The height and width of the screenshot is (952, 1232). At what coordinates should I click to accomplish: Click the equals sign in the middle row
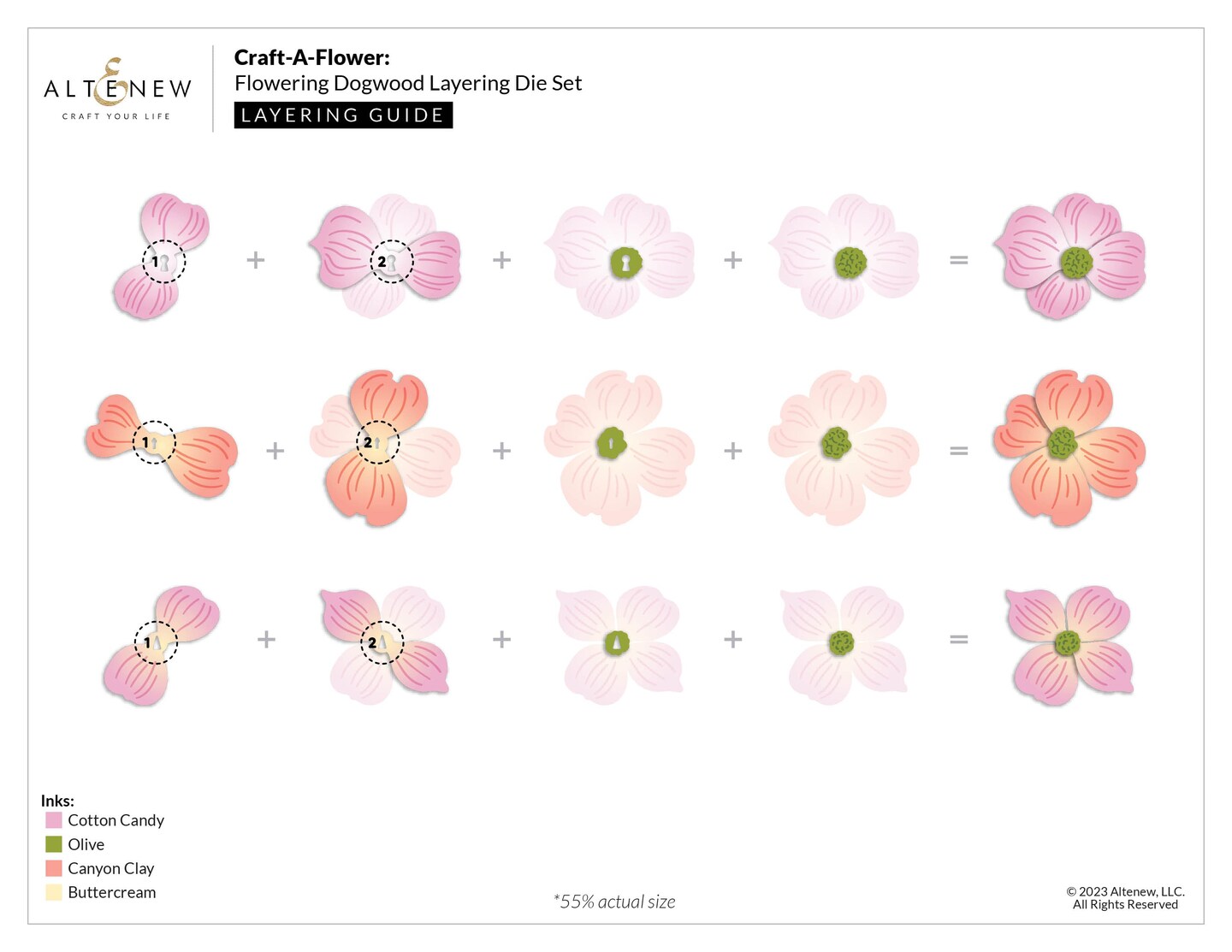coord(958,450)
